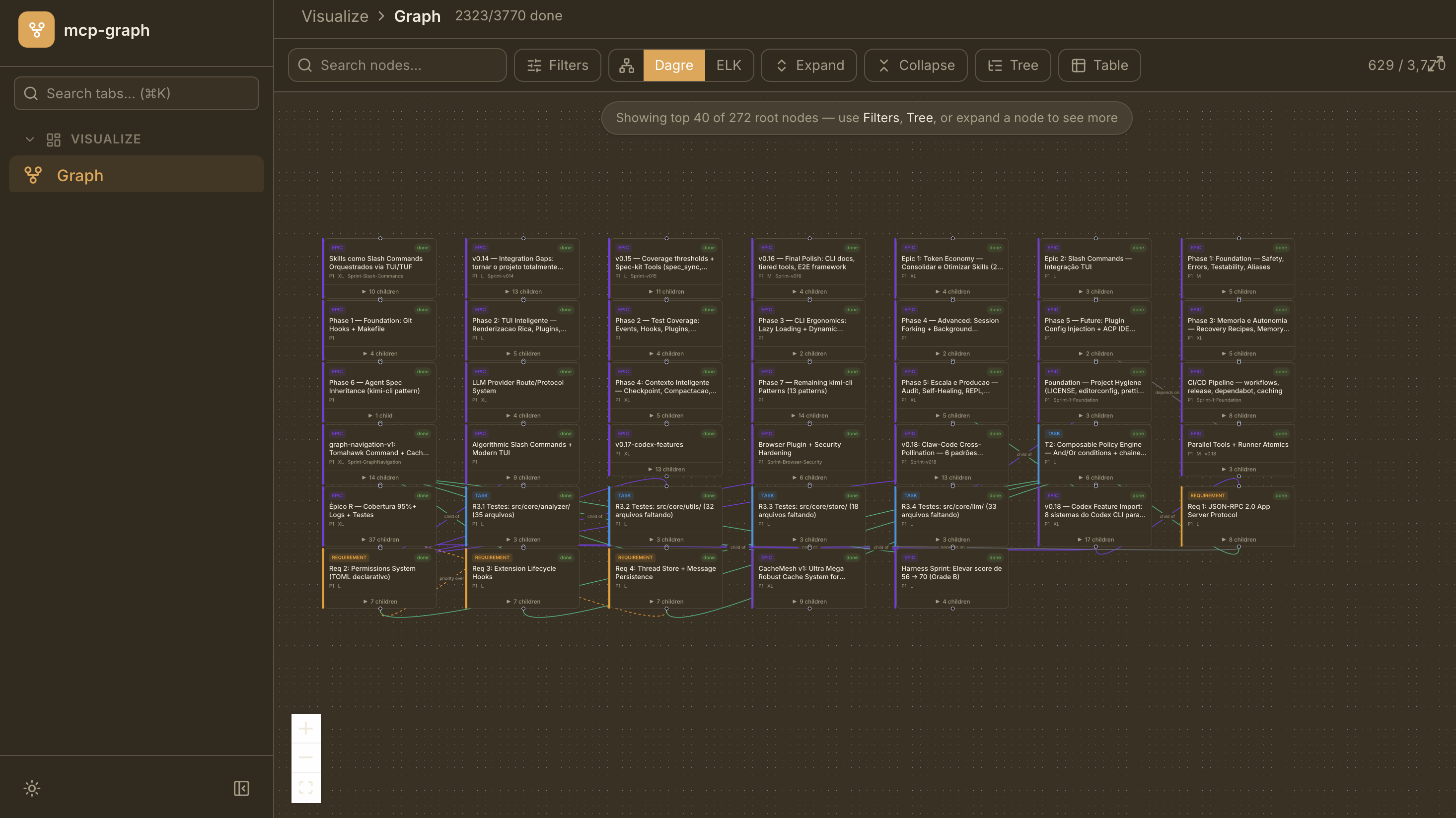Expand 14 children of Phase 7 kimi-cli Patterns

(x=809, y=416)
